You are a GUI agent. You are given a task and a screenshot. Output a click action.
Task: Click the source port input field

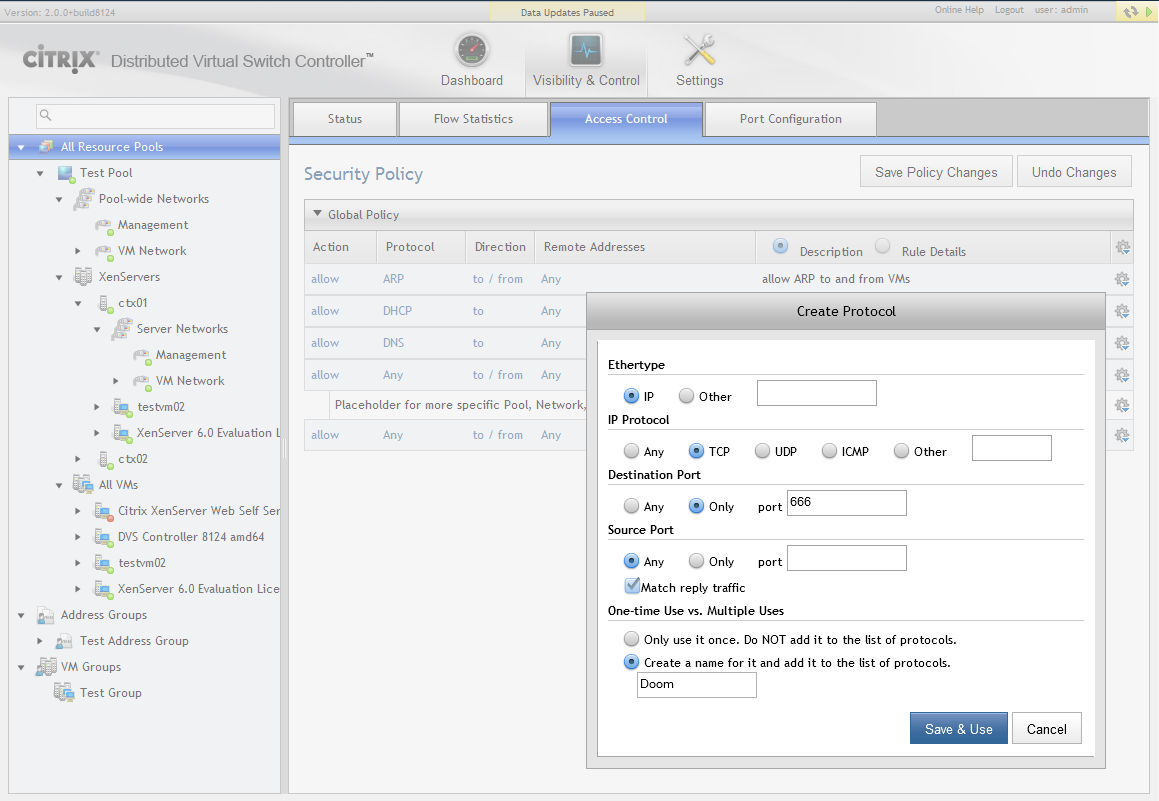pos(846,558)
